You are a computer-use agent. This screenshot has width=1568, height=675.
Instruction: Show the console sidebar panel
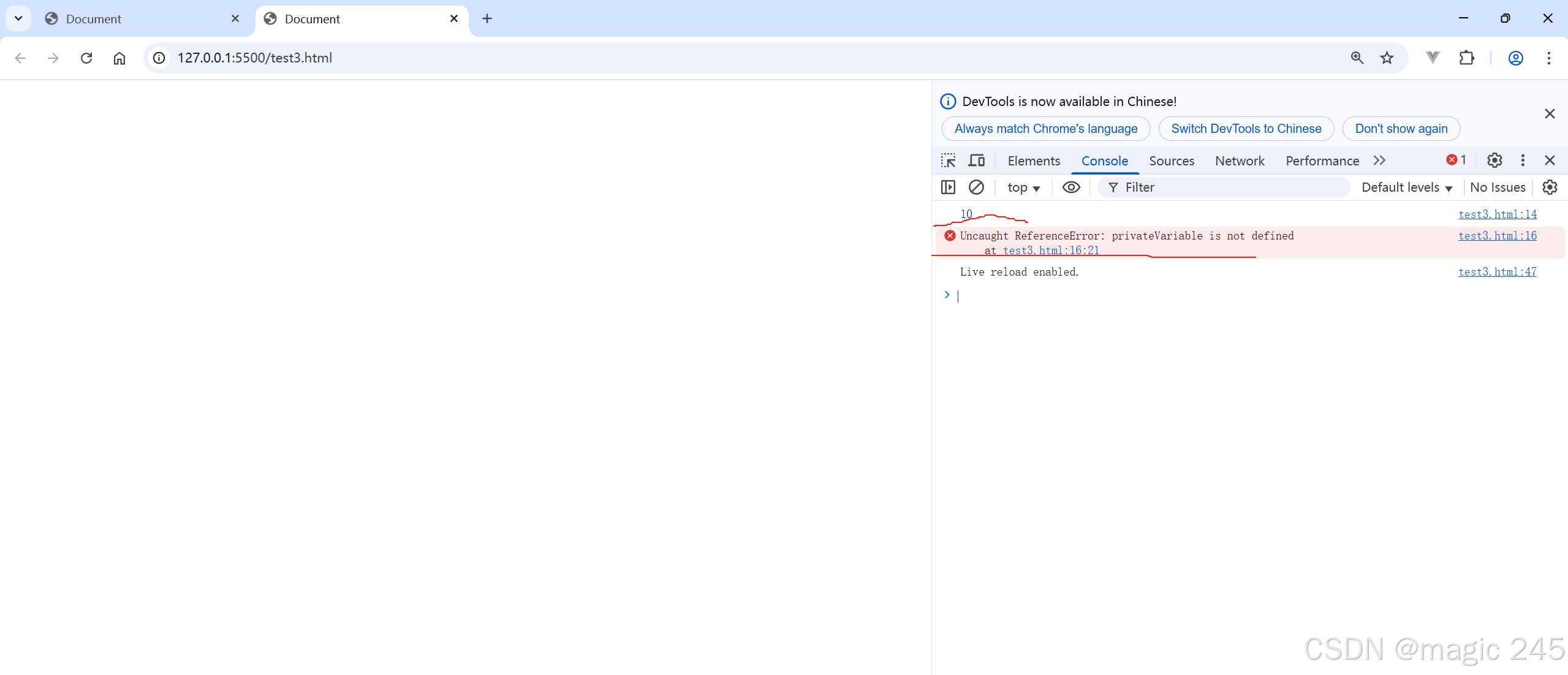(948, 187)
